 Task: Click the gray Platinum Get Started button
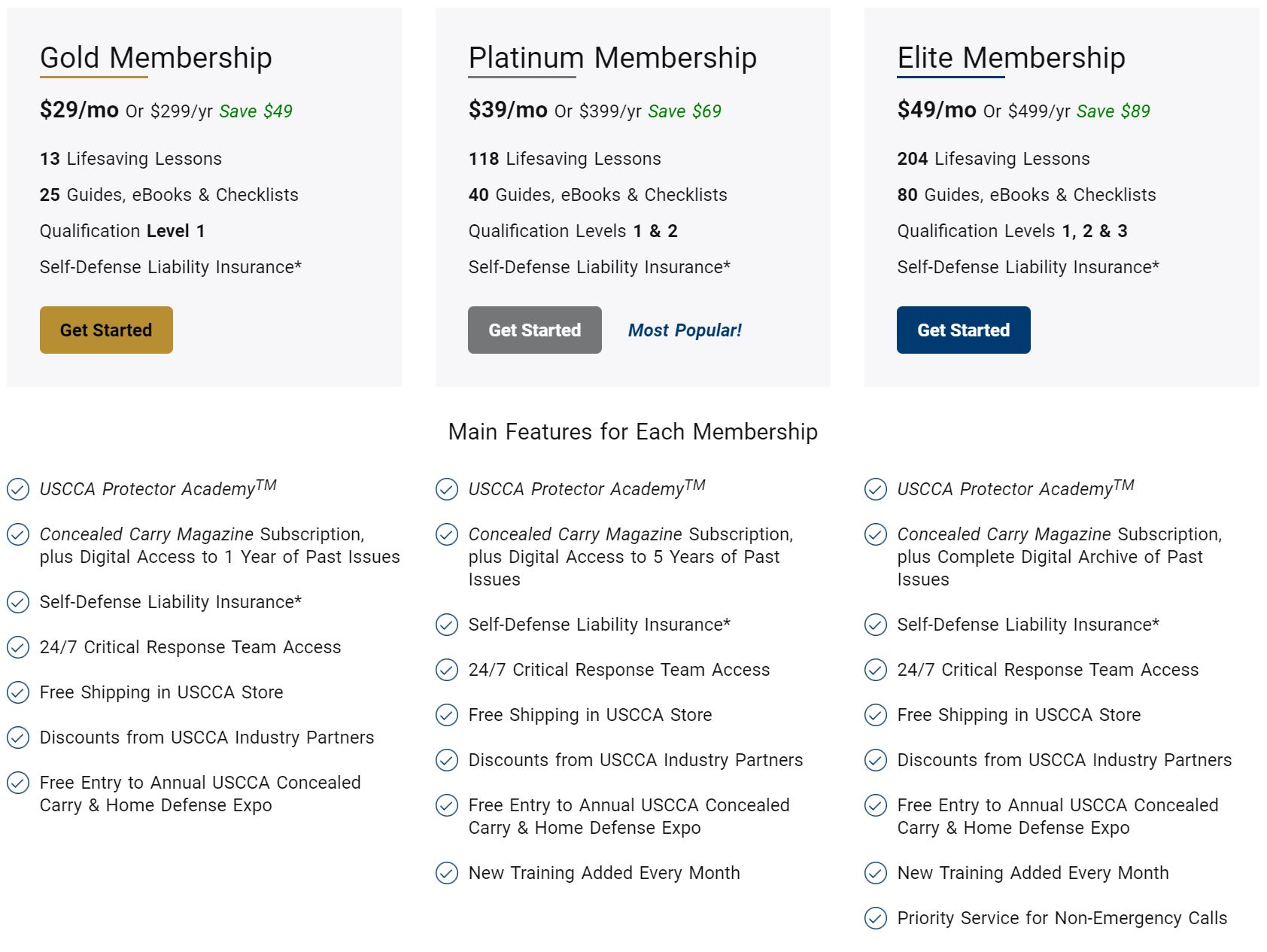[x=534, y=330]
